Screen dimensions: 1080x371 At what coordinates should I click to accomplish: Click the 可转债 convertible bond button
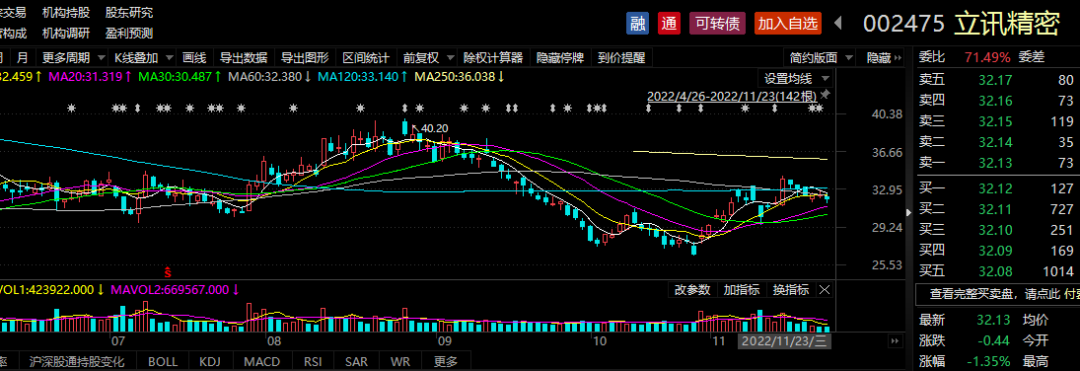[717, 23]
